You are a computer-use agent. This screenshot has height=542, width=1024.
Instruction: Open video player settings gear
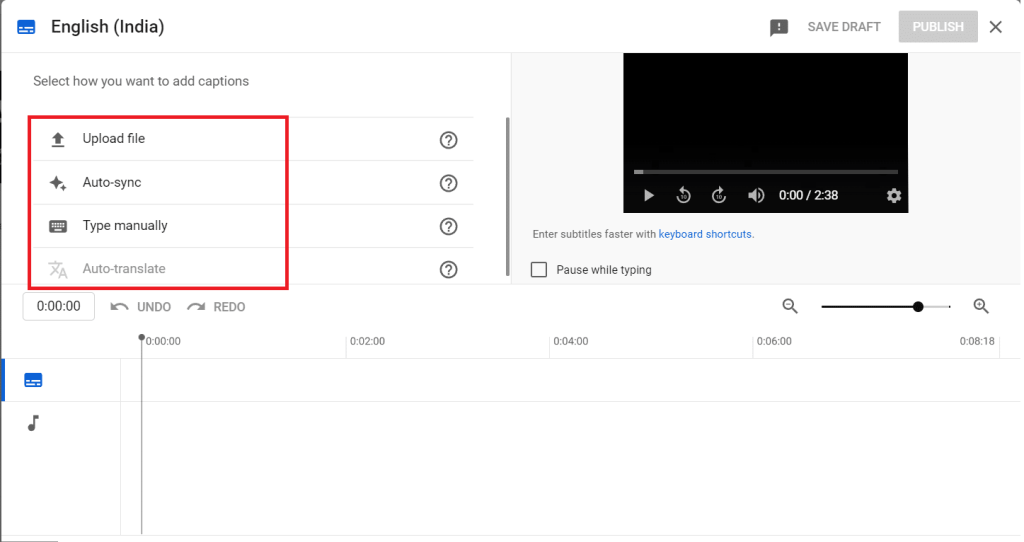tap(894, 196)
